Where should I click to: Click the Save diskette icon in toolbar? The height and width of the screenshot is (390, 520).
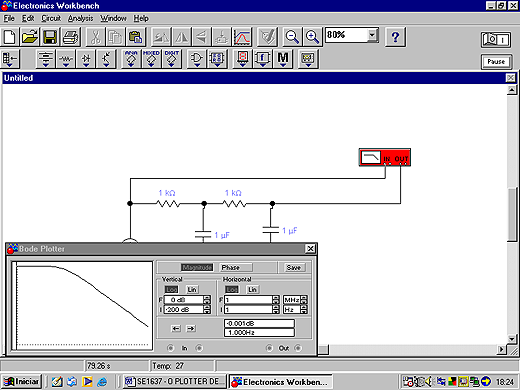[50, 37]
